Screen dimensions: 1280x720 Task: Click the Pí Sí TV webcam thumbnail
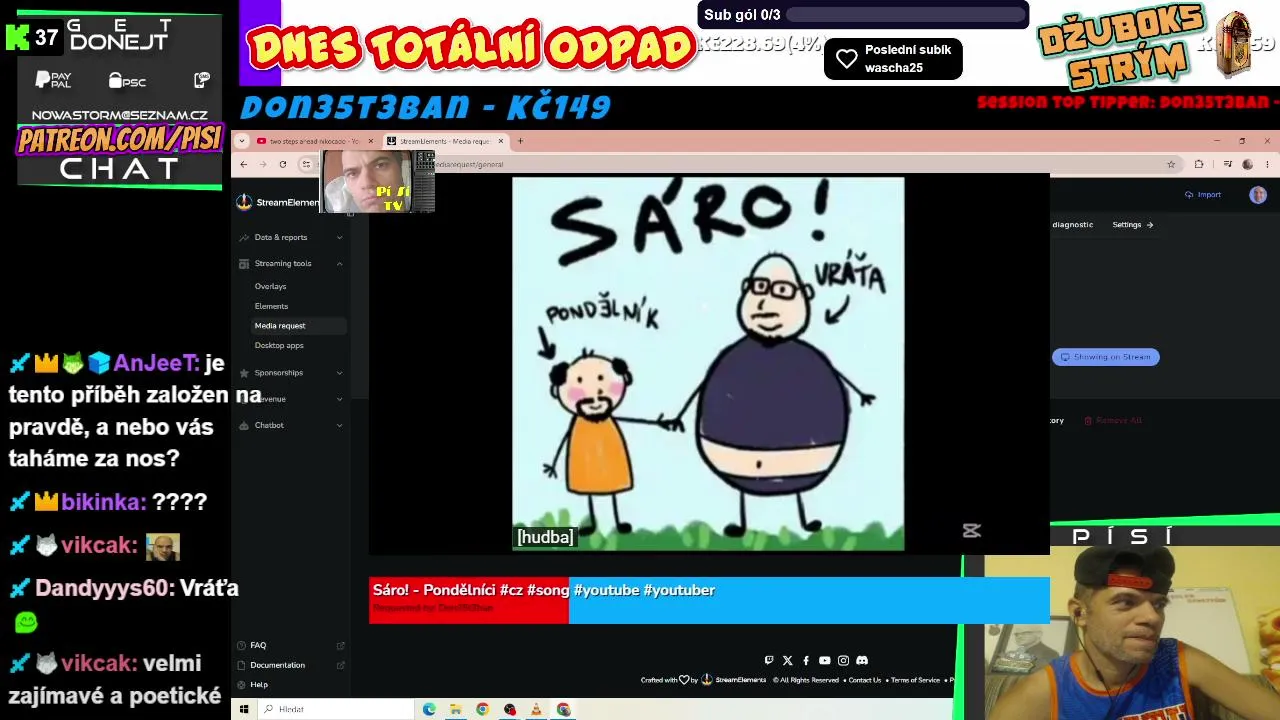(378, 181)
